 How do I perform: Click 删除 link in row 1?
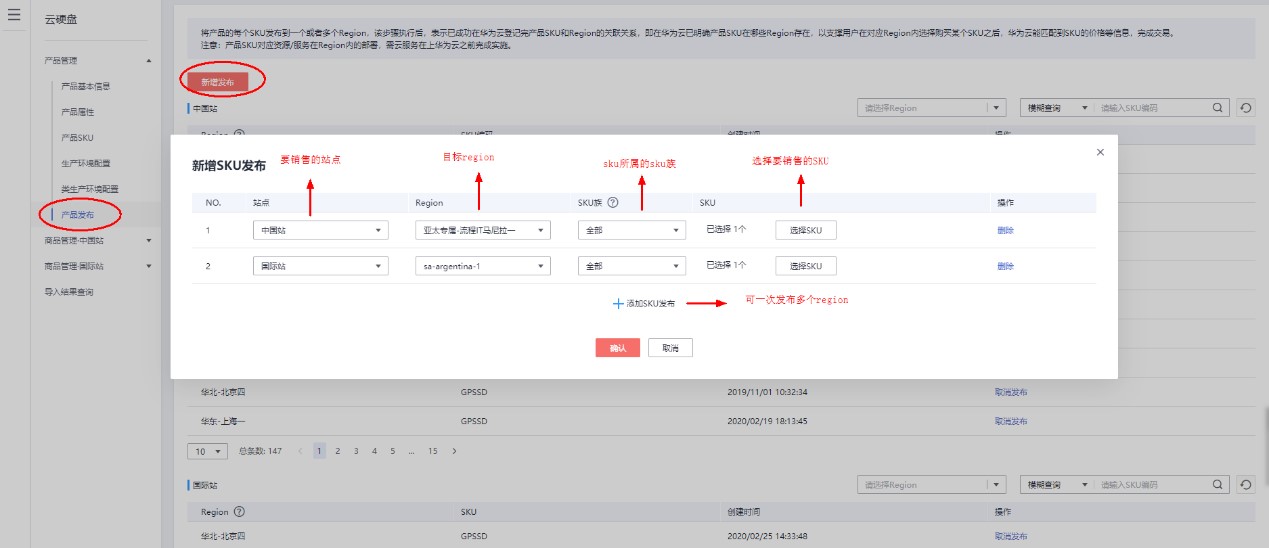1005,230
